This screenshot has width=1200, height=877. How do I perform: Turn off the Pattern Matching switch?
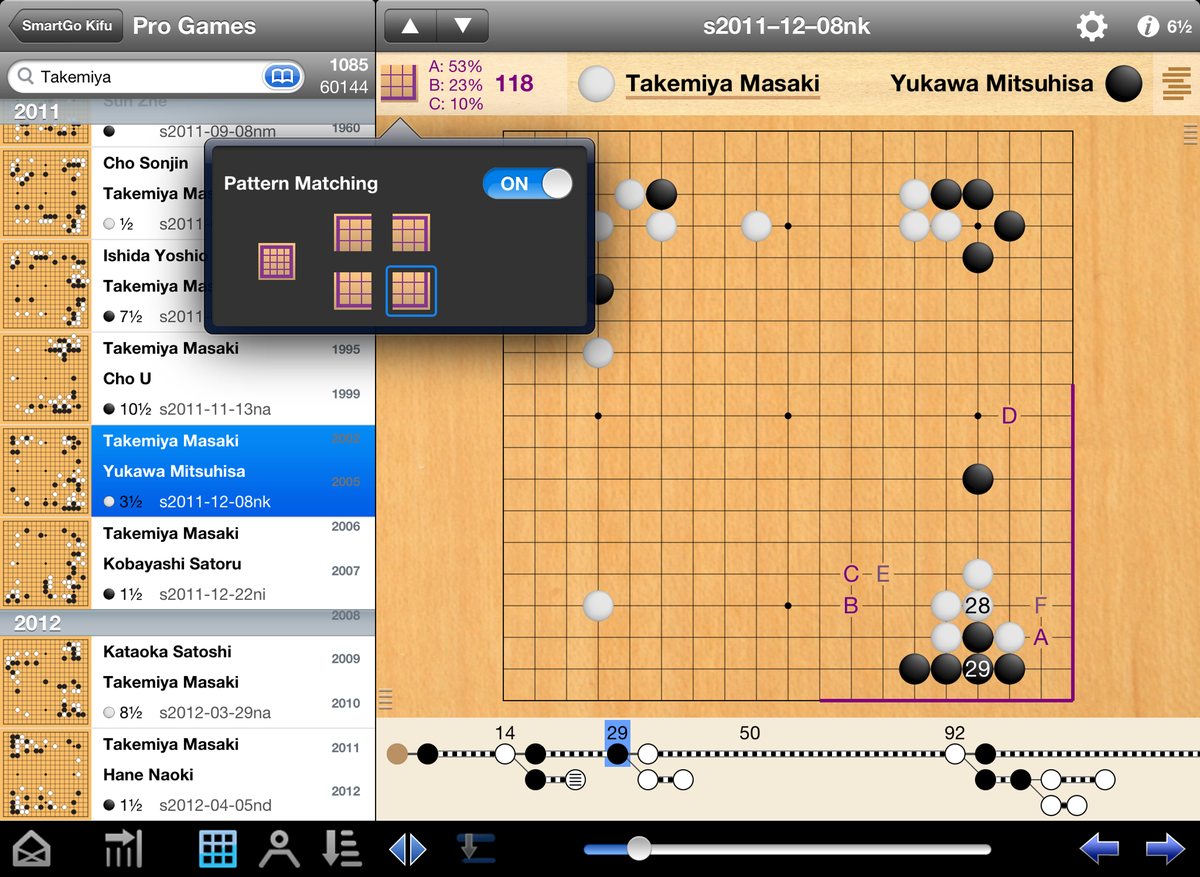point(527,184)
